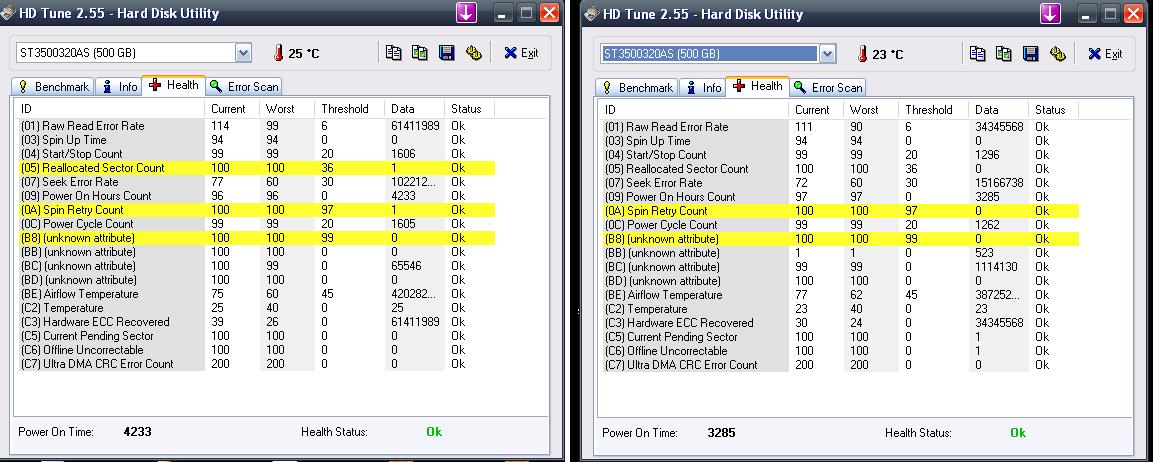Image resolution: width=1153 pixels, height=462 pixels.
Task: Click data value 61411989 in Raw Read row
Action: [x=415, y=126]
